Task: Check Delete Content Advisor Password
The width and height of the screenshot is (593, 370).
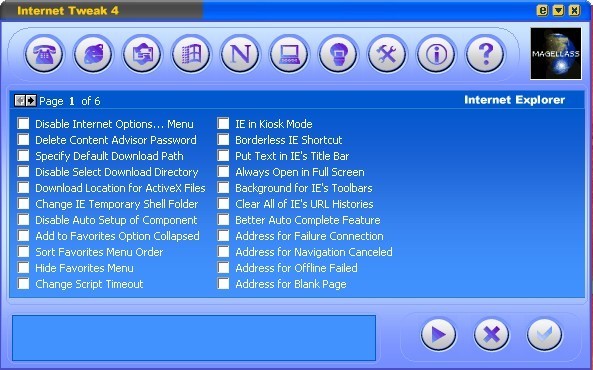Action: coord(23,140)
